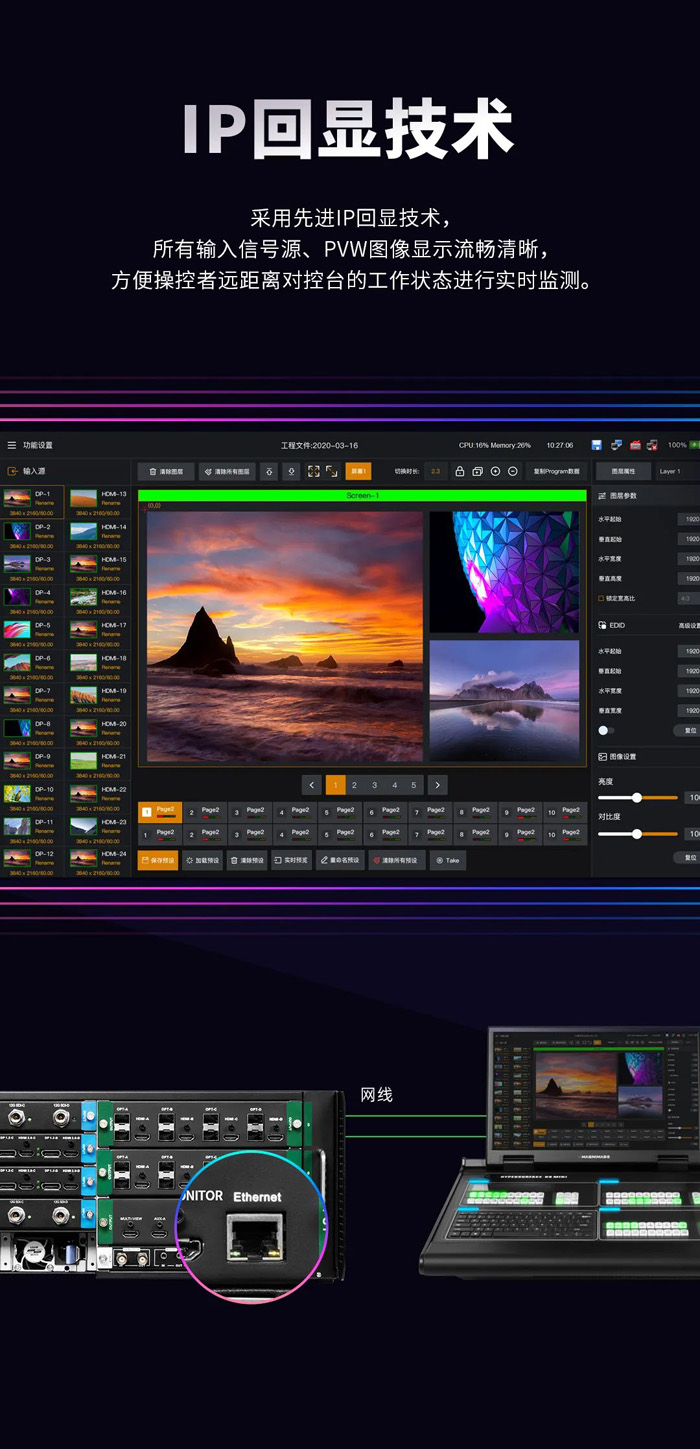Click the blue floppy disk save icon
Image resolution: width=700 pixels, height=1449 pixels.
(x=597, y=445)
